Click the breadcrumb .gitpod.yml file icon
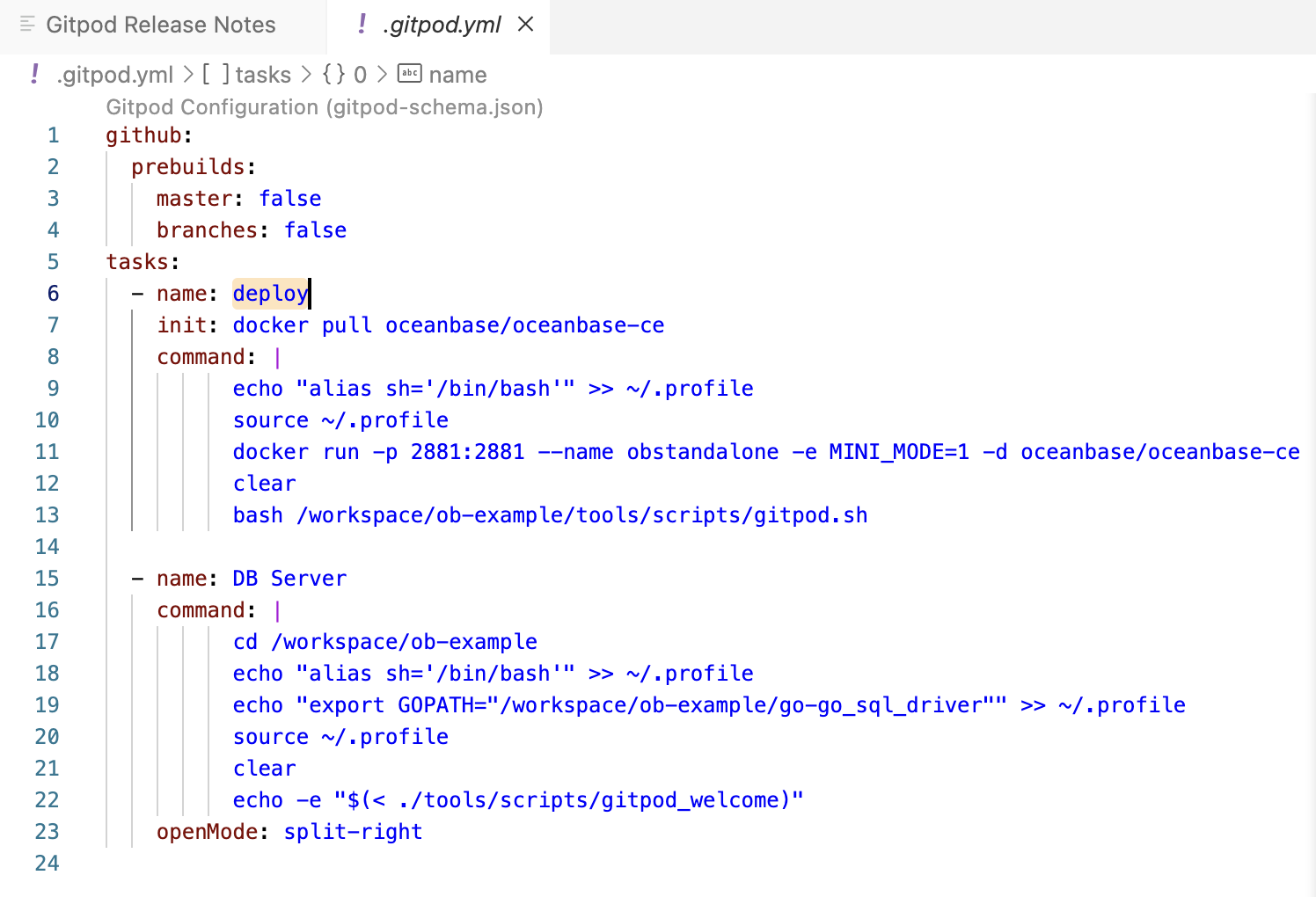The height and width of the screenshot is (897, 1316). [34, 75]
